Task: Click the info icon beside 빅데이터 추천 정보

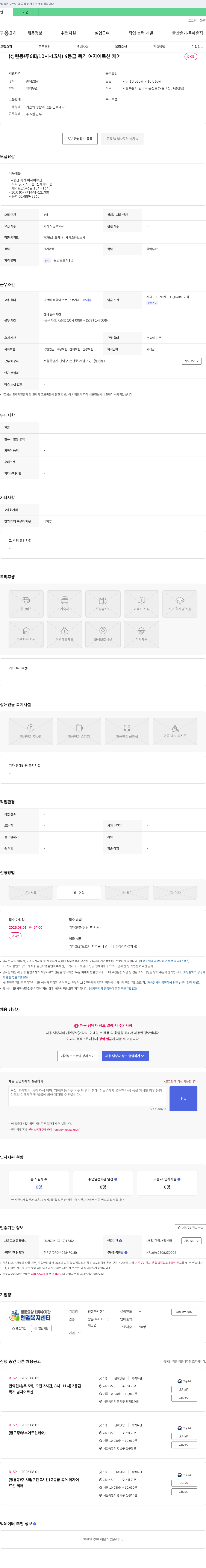Action: point(35,1523)
